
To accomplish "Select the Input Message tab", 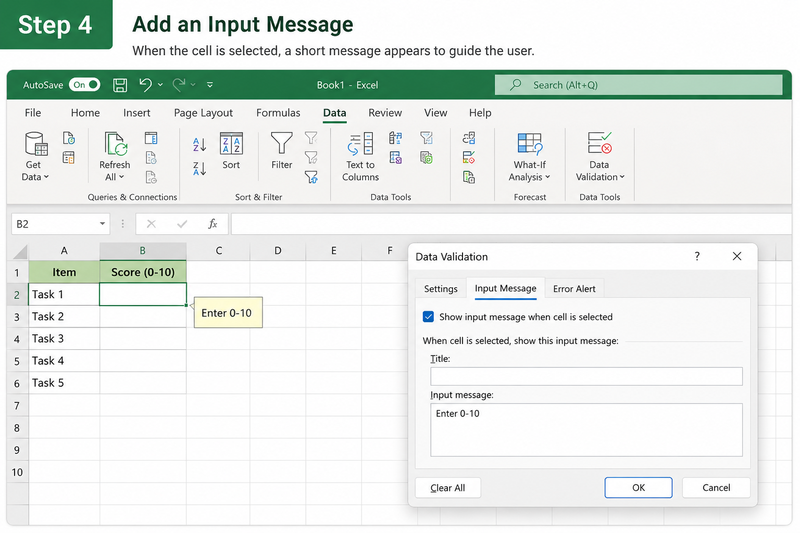I will [505, 288].
